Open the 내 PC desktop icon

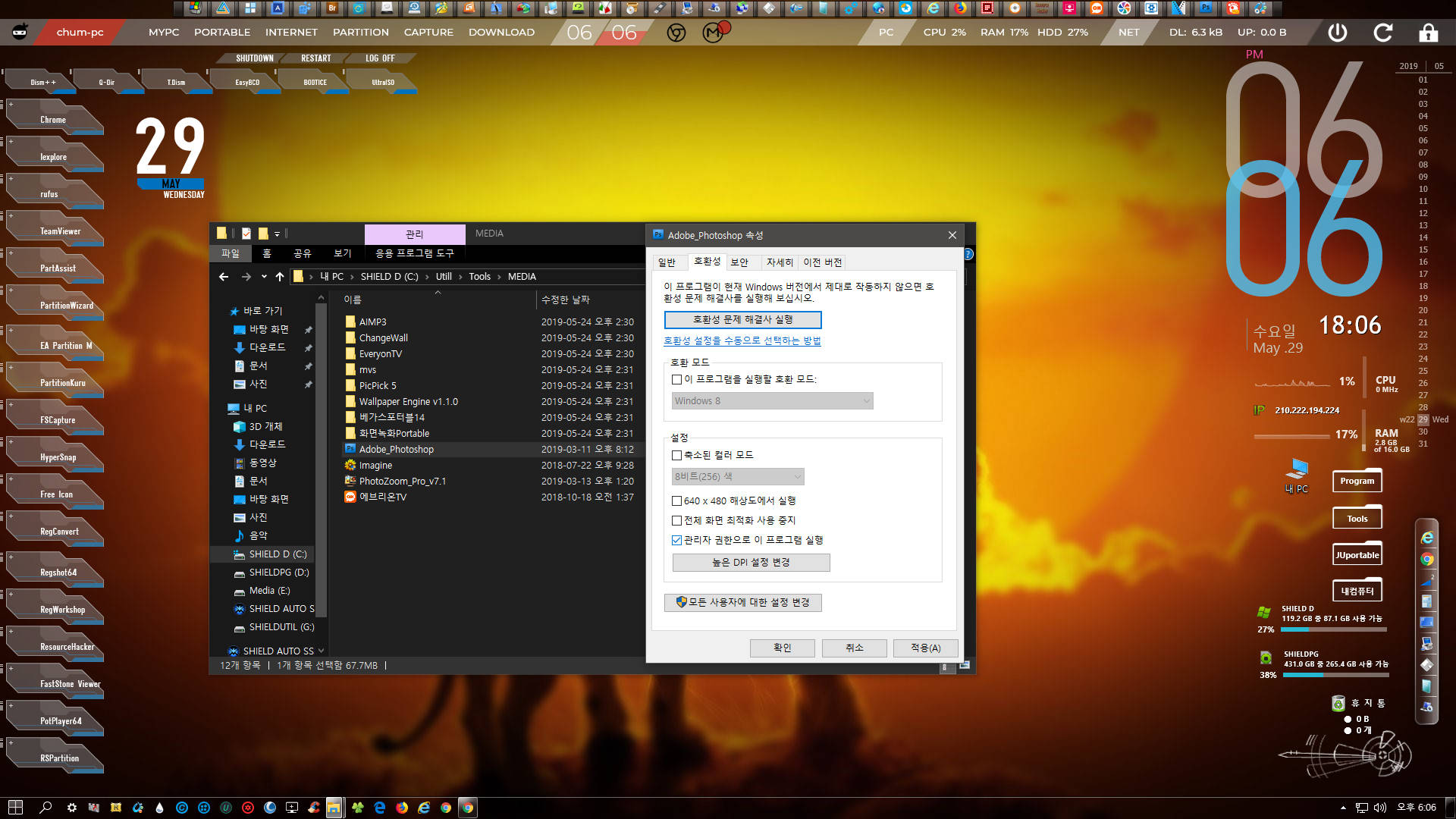[x=1297, y=475]
